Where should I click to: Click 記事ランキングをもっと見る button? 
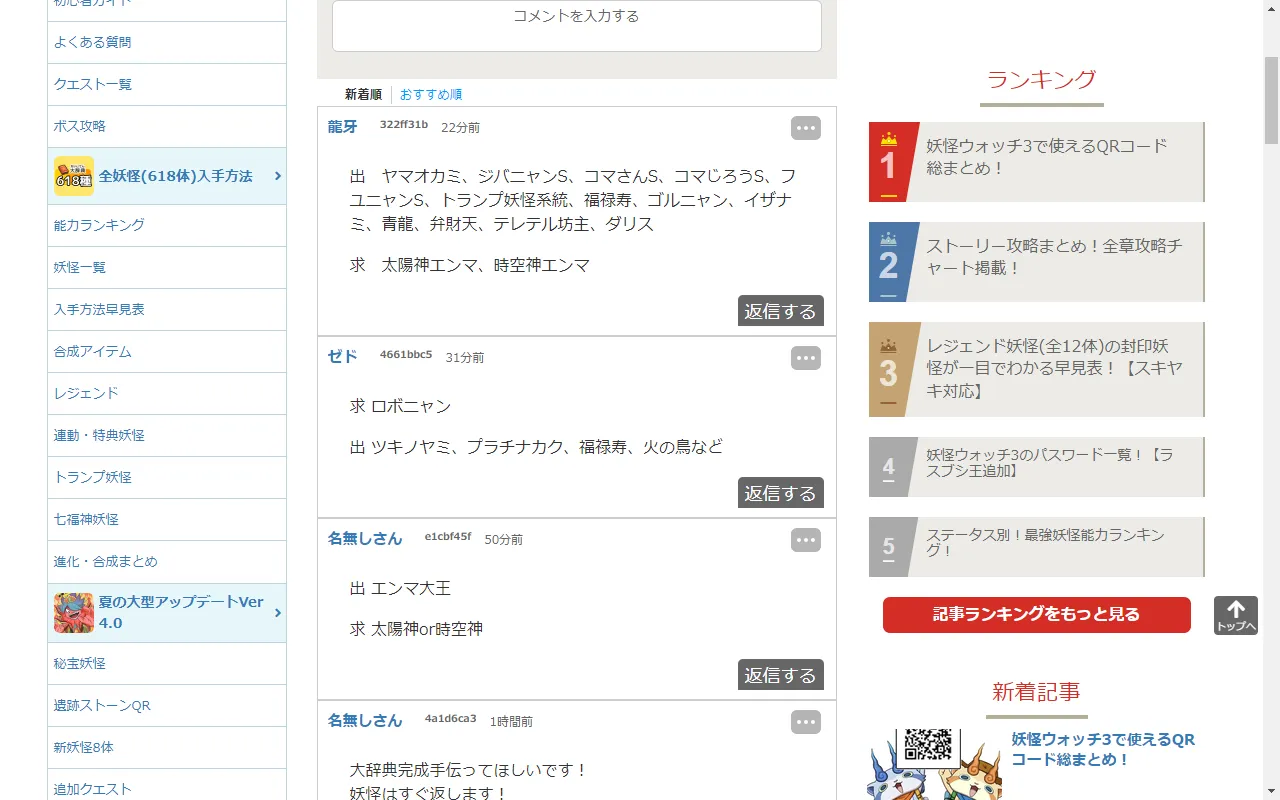[1037, 615]
